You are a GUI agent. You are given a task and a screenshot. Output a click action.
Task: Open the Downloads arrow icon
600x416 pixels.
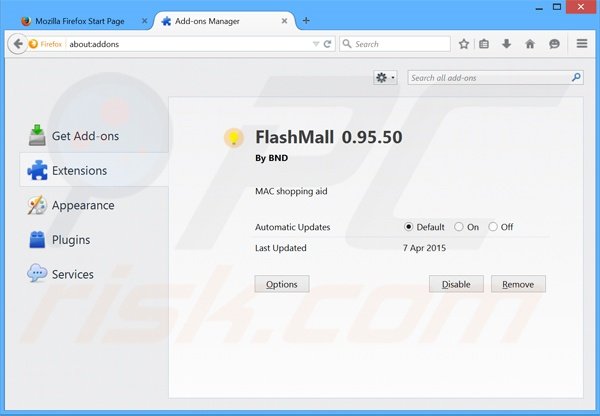[507, 44]
